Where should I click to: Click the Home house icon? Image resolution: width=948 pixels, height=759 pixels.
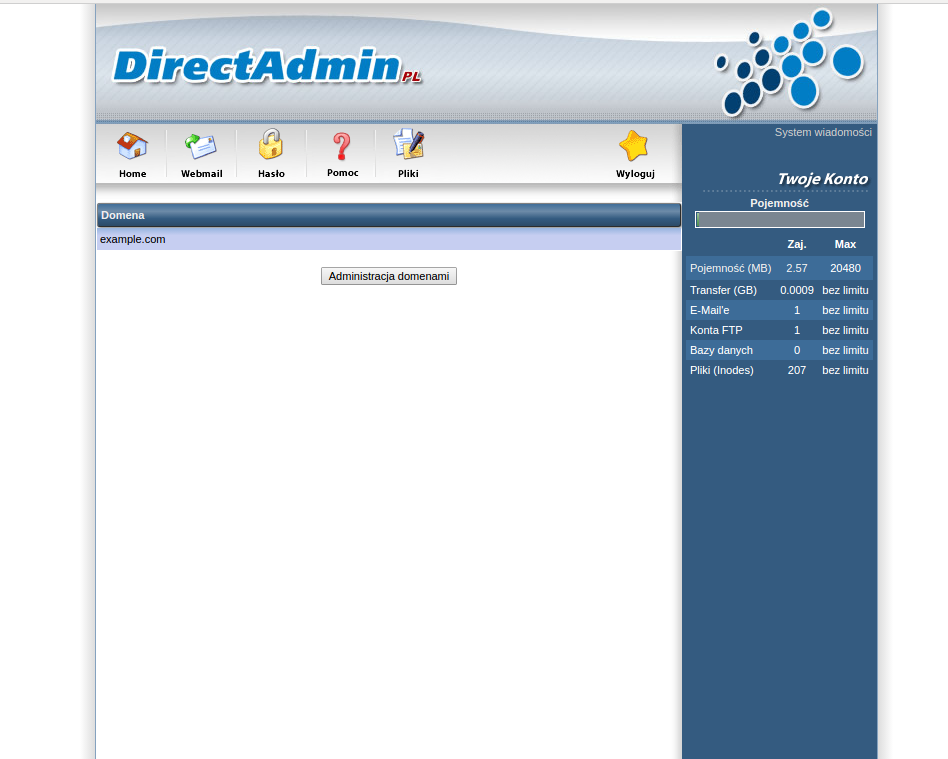point(132,147)
